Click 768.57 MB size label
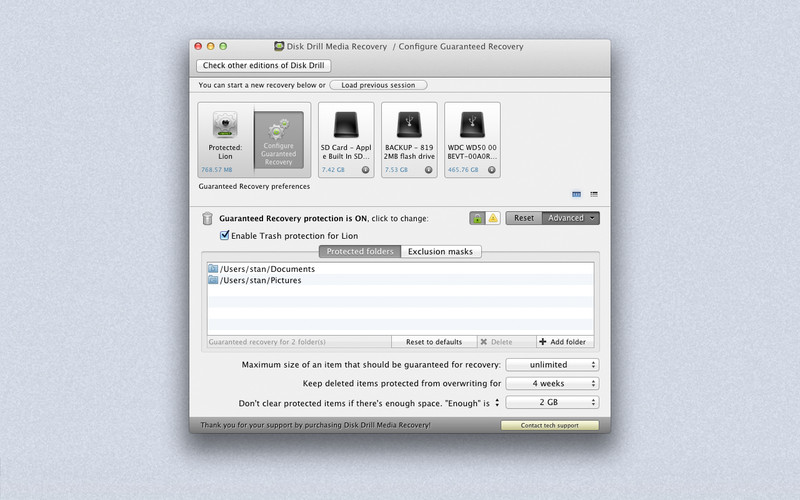Image resolution: width=800 pixels, height=500 pixels. pyautogui.click(x=216, y=169)
